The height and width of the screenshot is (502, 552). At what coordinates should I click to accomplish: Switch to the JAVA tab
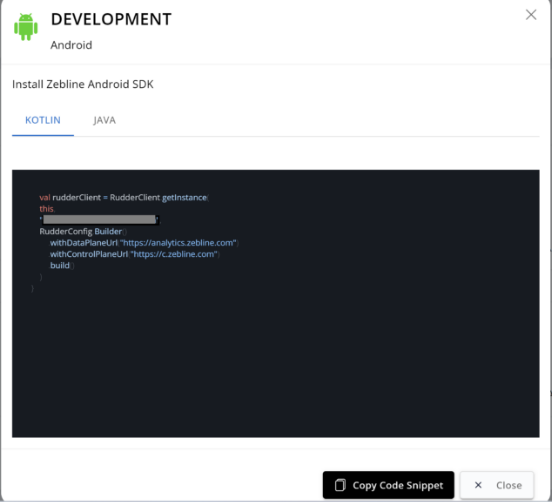[x=105, y=120]
